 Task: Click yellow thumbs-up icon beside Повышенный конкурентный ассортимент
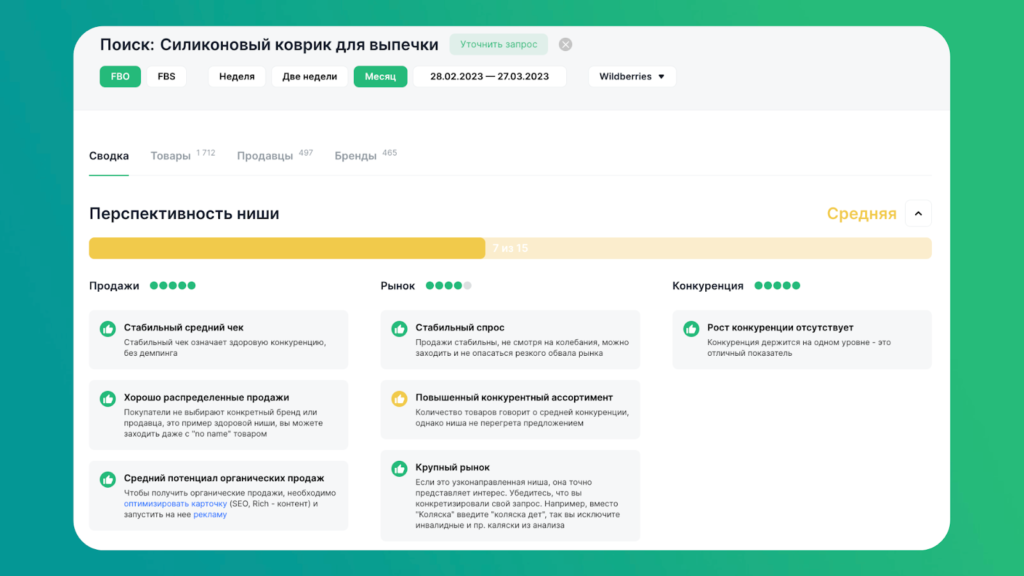(399, 398)
